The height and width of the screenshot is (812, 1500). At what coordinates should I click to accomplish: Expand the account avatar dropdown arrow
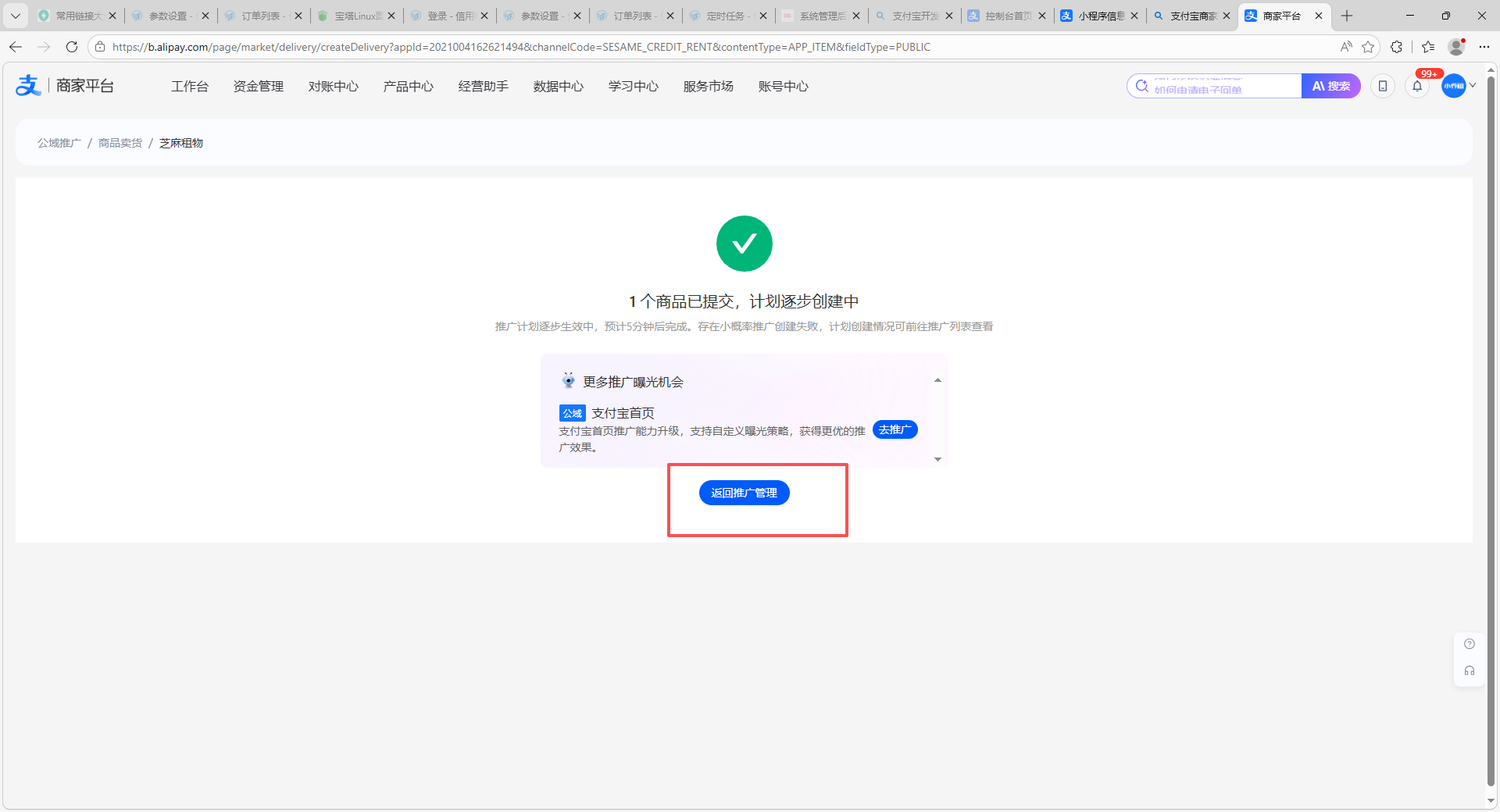point(1473,86)
